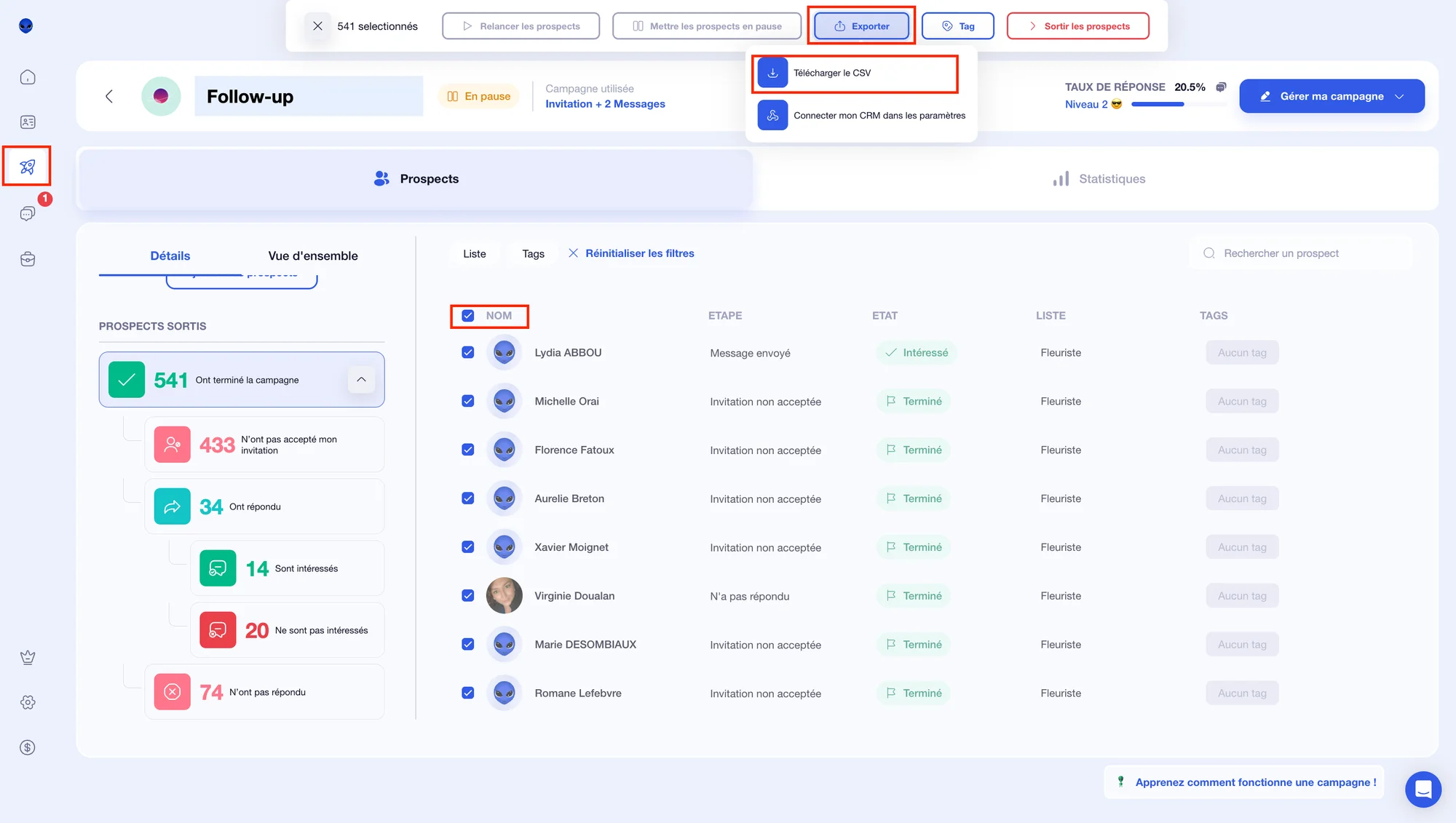Choose Connecter mon CRM dans les paramètres
The image size is (1456, 823).
(861, 115)
